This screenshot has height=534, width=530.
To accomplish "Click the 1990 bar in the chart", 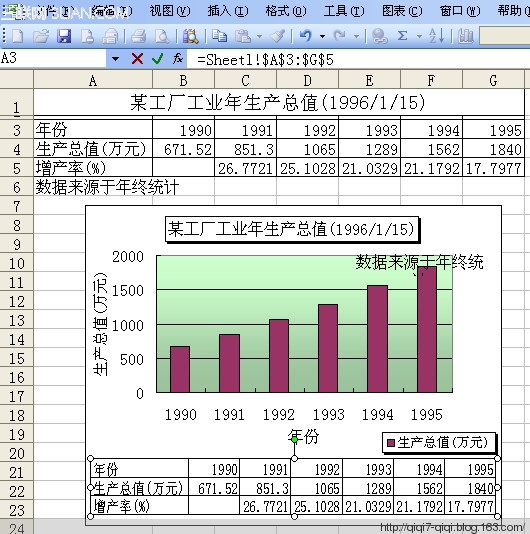I will [x=180, y=369].
